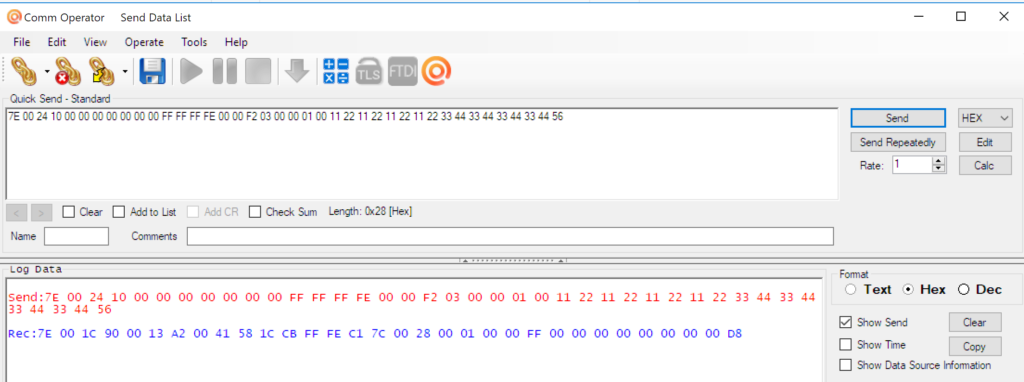The image size is (1024, 382).
Task: Open connection via chain link icon
Action: coord(25,71)
